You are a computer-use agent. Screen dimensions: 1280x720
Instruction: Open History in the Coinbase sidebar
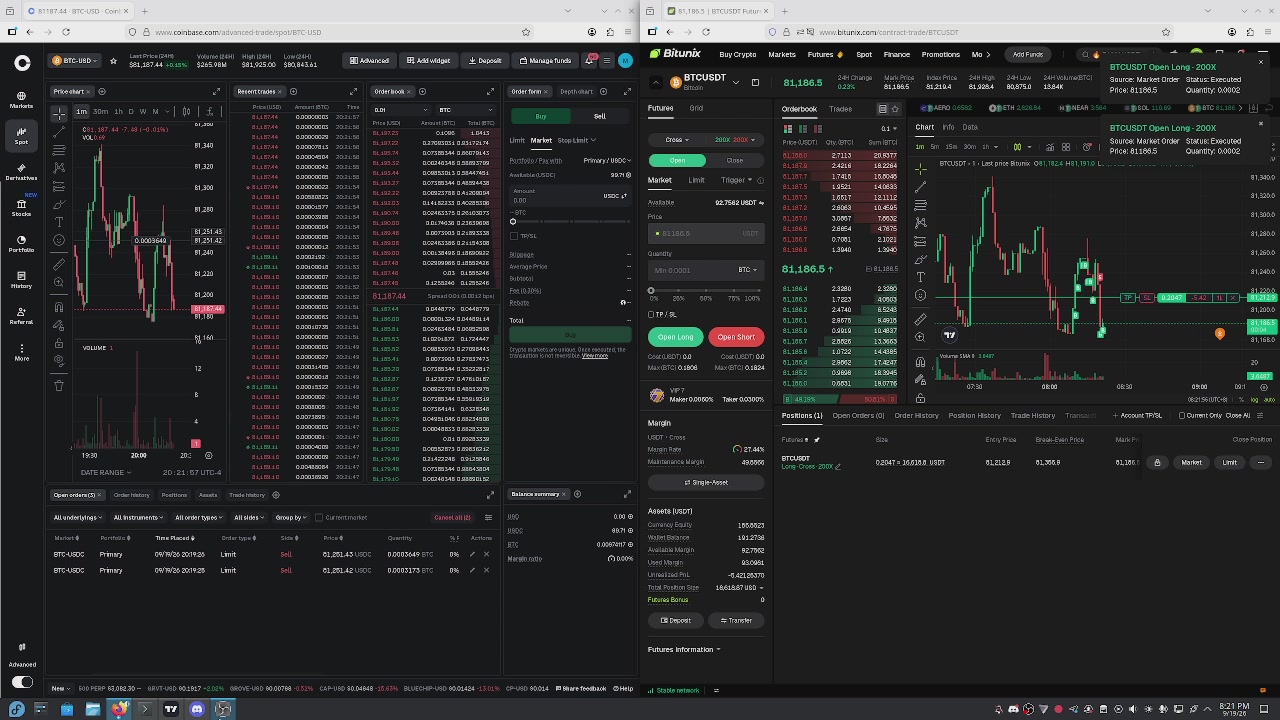coord(21,279)
